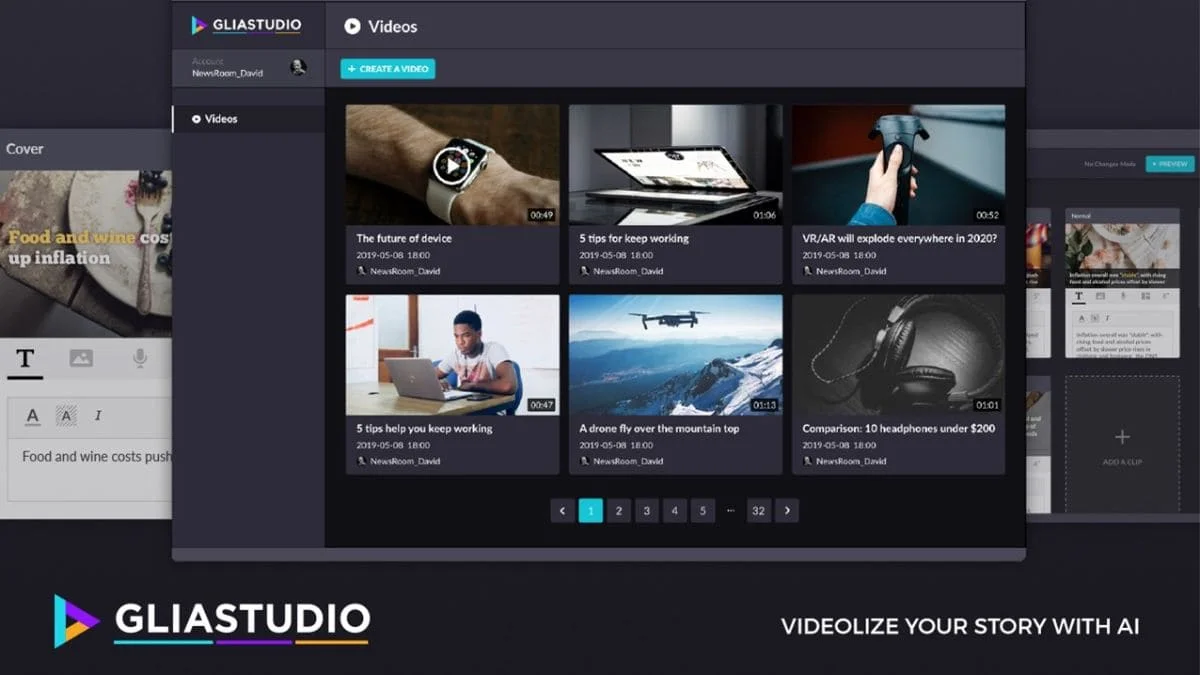Click the cover text input field
This screenshot has height=675, width=1200.
pos(90,468)
